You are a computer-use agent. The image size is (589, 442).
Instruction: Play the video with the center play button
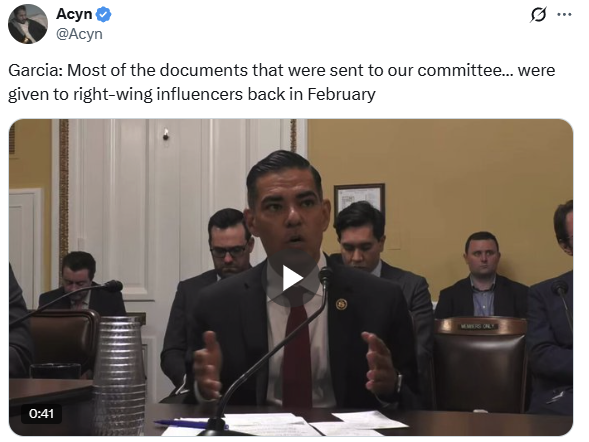click(293, 278)
